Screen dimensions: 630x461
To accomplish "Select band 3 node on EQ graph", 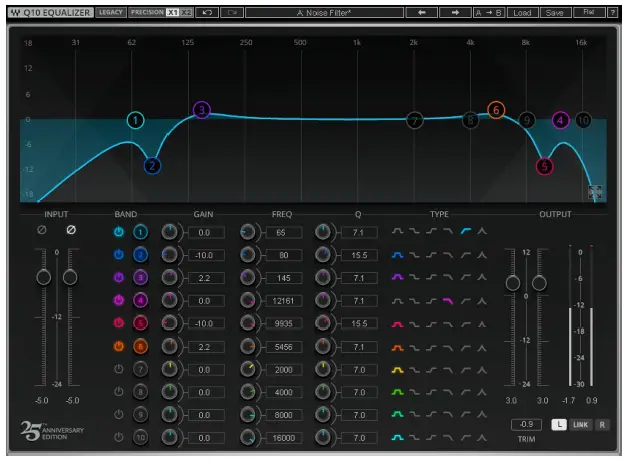I will click(x=201, y=110).
